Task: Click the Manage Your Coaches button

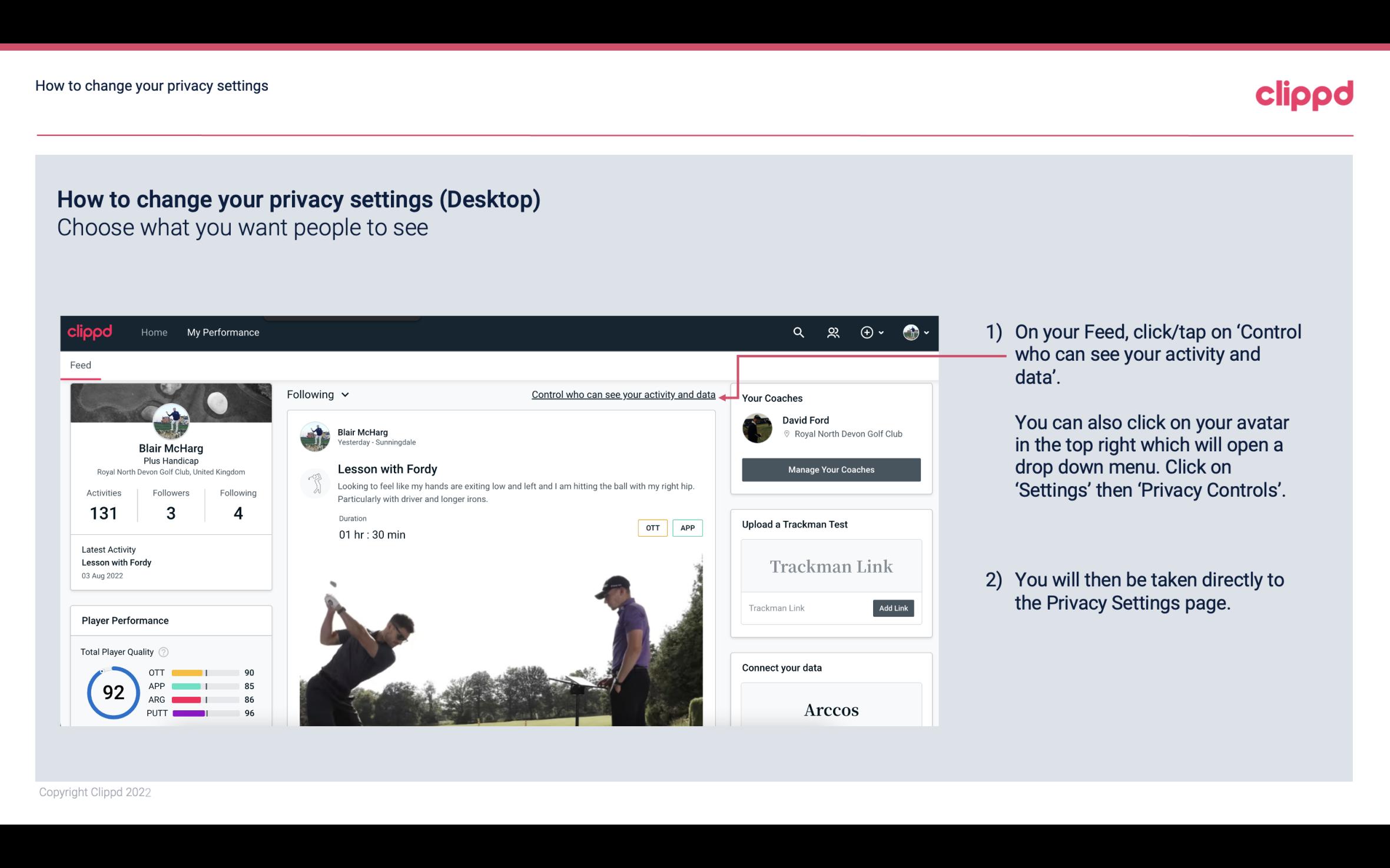Action: tap(831, 469)
